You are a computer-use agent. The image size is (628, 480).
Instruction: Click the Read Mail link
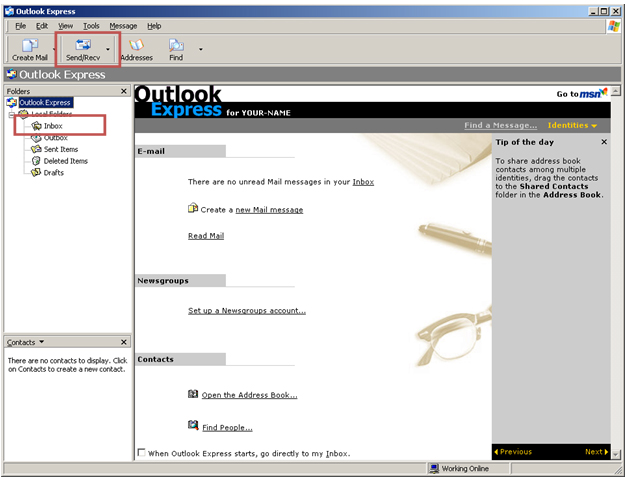[206, 236]
